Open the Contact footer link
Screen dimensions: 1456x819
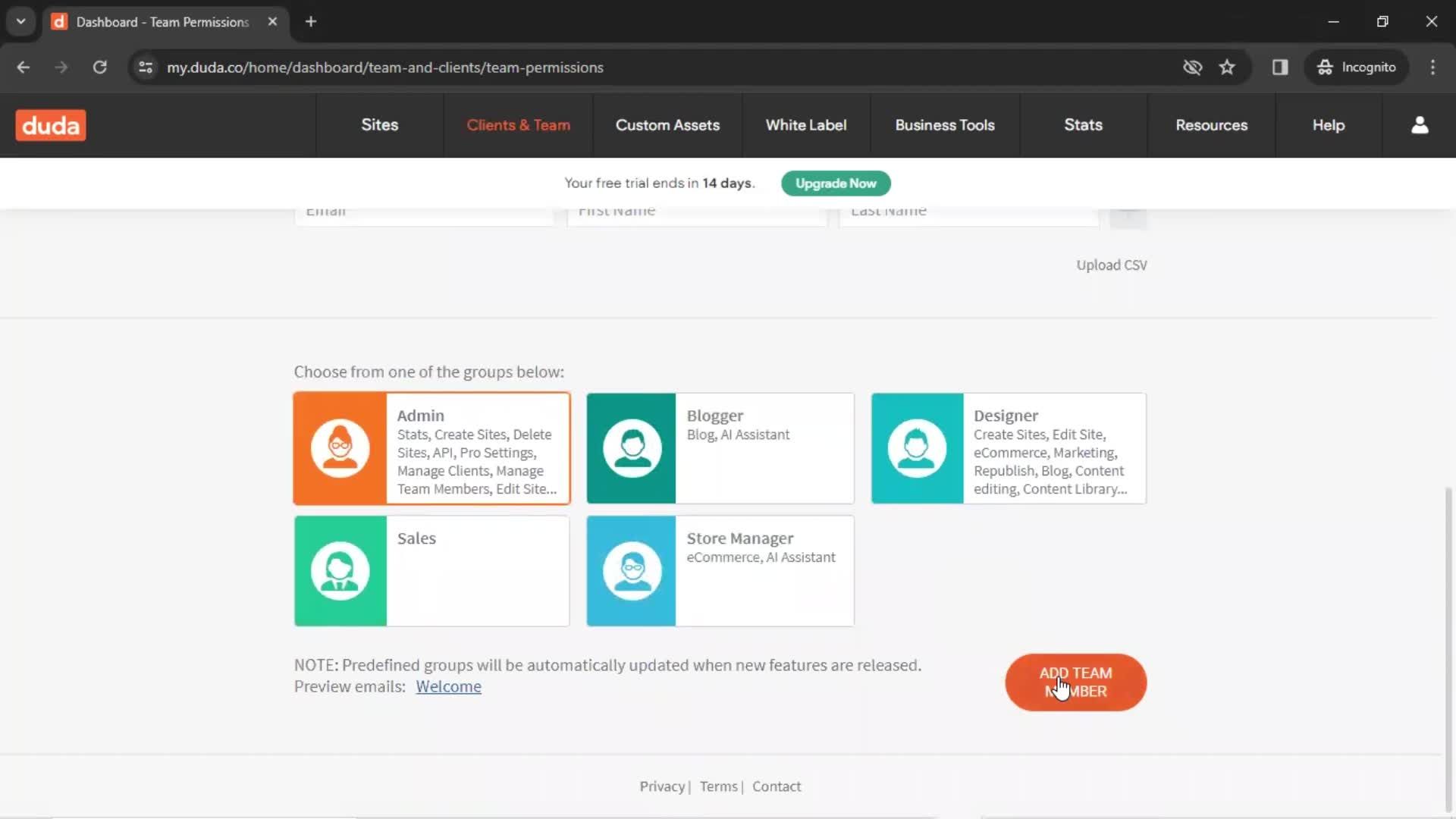(777, 786)
